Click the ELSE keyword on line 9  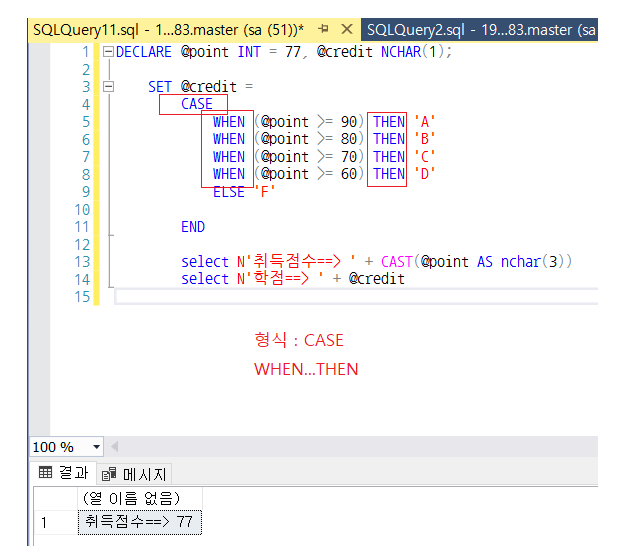coord(229,192)
